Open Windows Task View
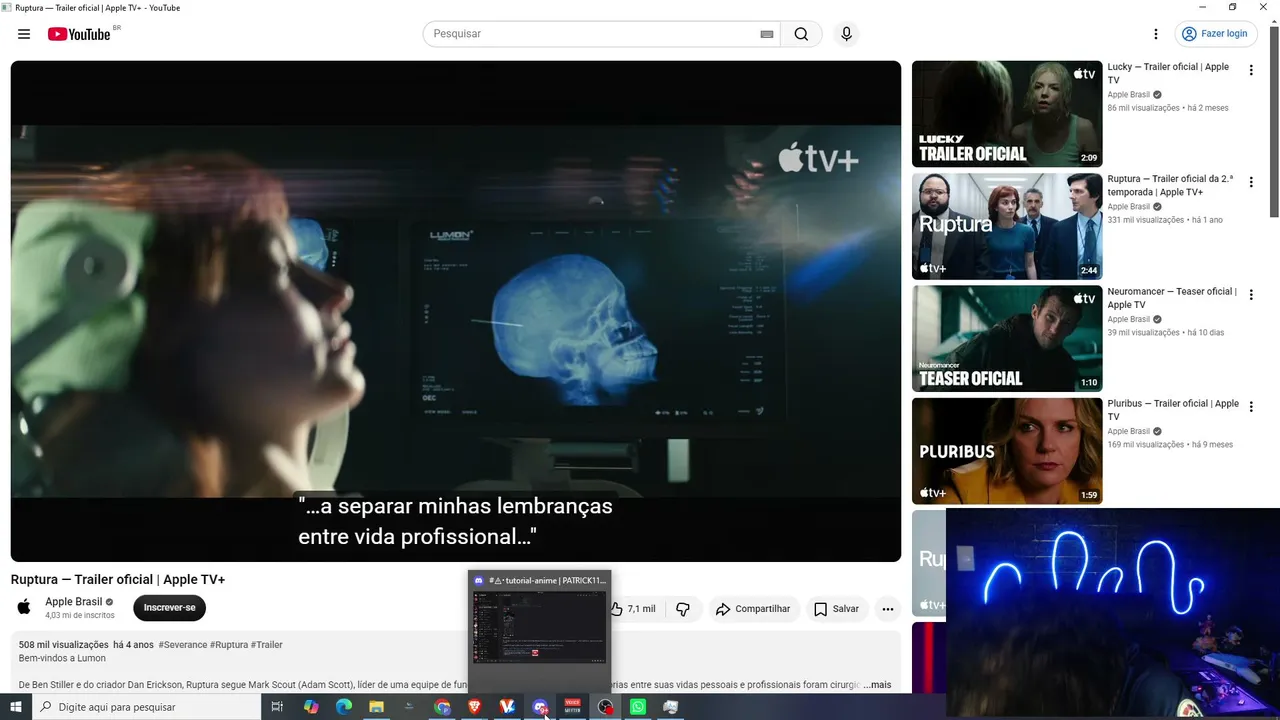The height and width of the screenshot is (720, 1280). pyautogui.click(x=277, y=707)
